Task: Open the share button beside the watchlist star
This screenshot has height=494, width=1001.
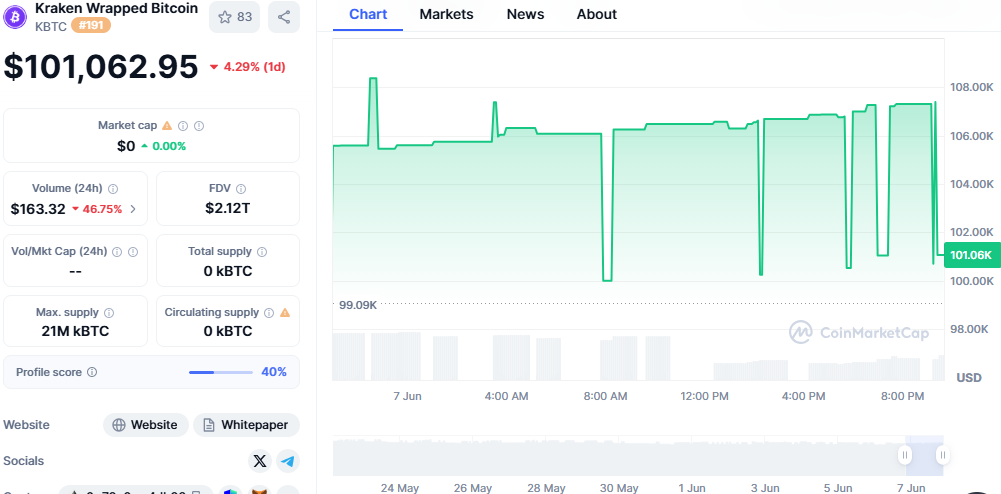Action: 284,17
